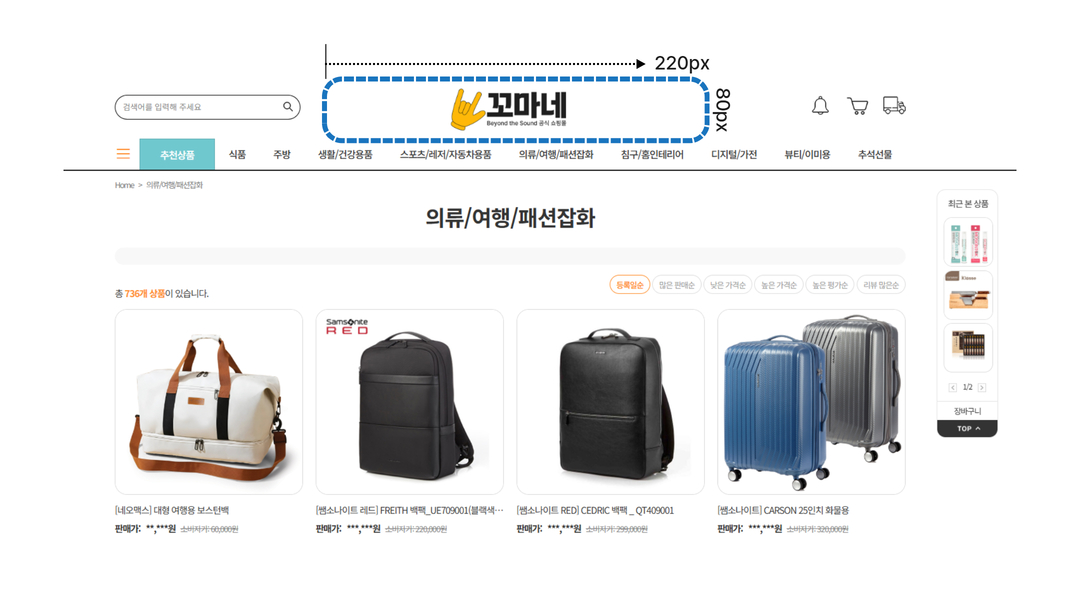Viewport: 1080px width, 608px height.
Task: Sort by 높은 가격순
Action: 779,285
